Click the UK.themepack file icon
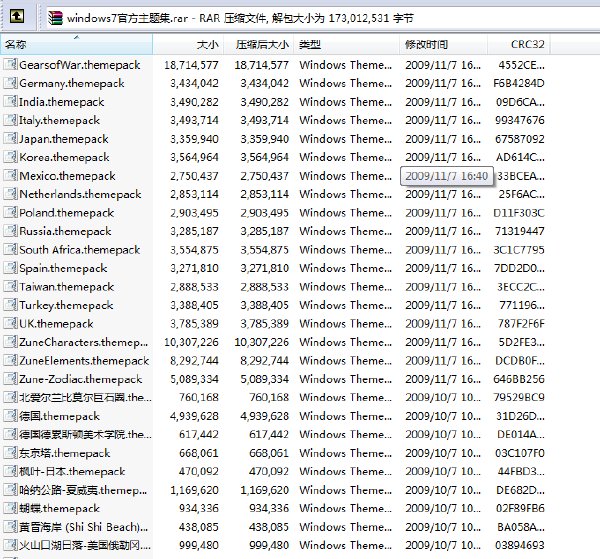The height and width of the screenshot is (559, 600). (10, 323)
